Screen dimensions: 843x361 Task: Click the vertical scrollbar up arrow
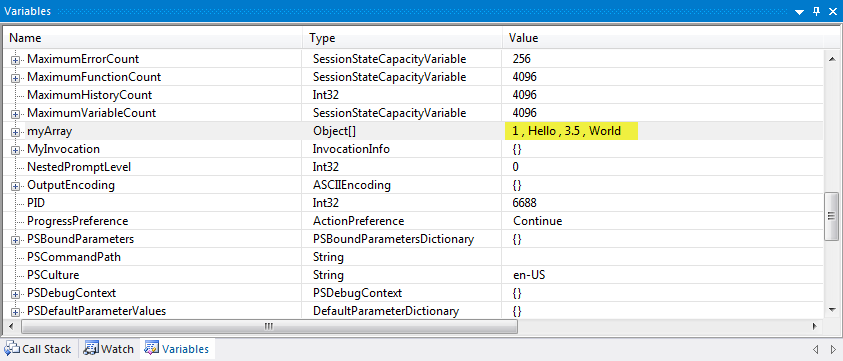[x=832, y=59]
